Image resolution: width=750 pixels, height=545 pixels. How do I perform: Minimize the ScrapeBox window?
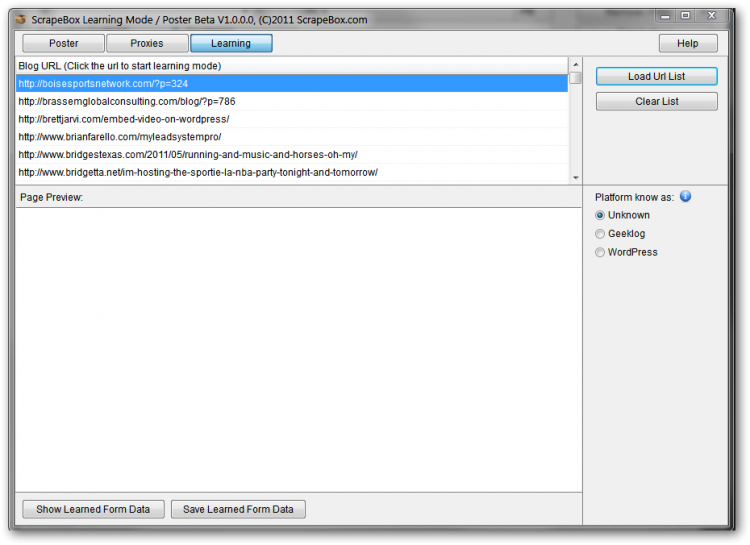[665, 16]
